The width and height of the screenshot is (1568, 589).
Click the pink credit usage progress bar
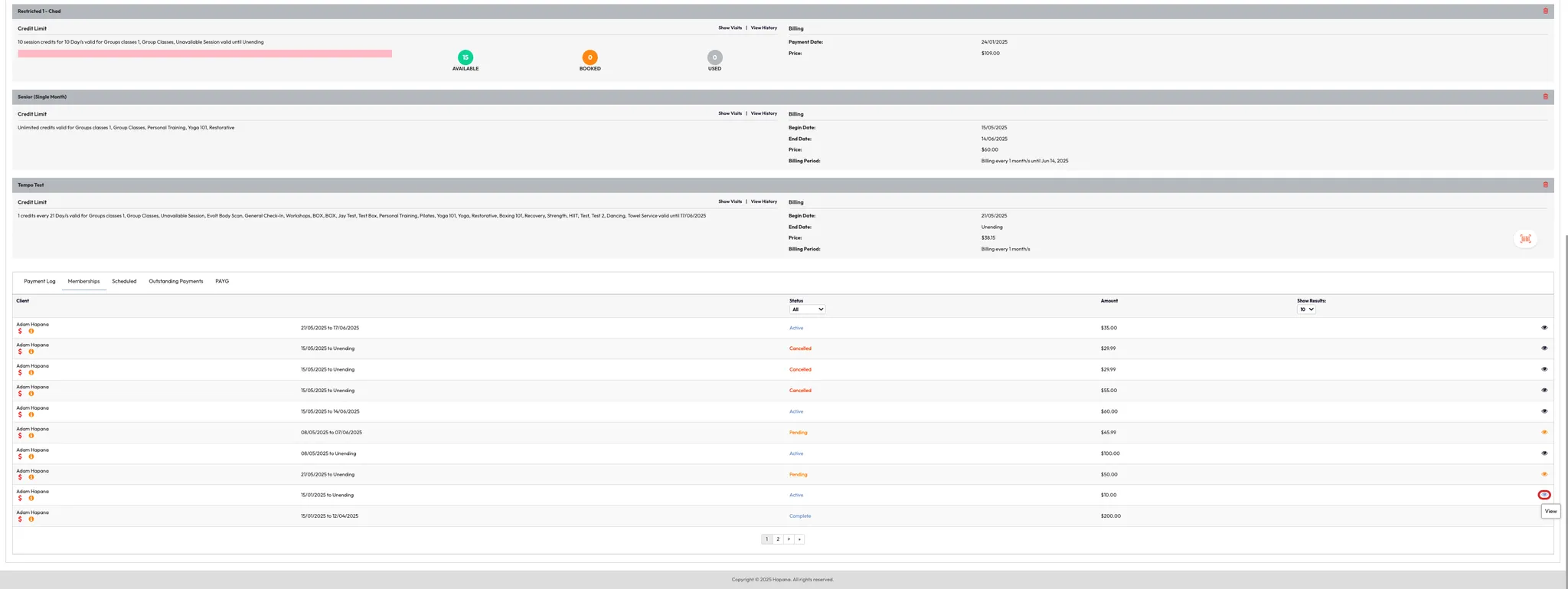tap(204, 54)
